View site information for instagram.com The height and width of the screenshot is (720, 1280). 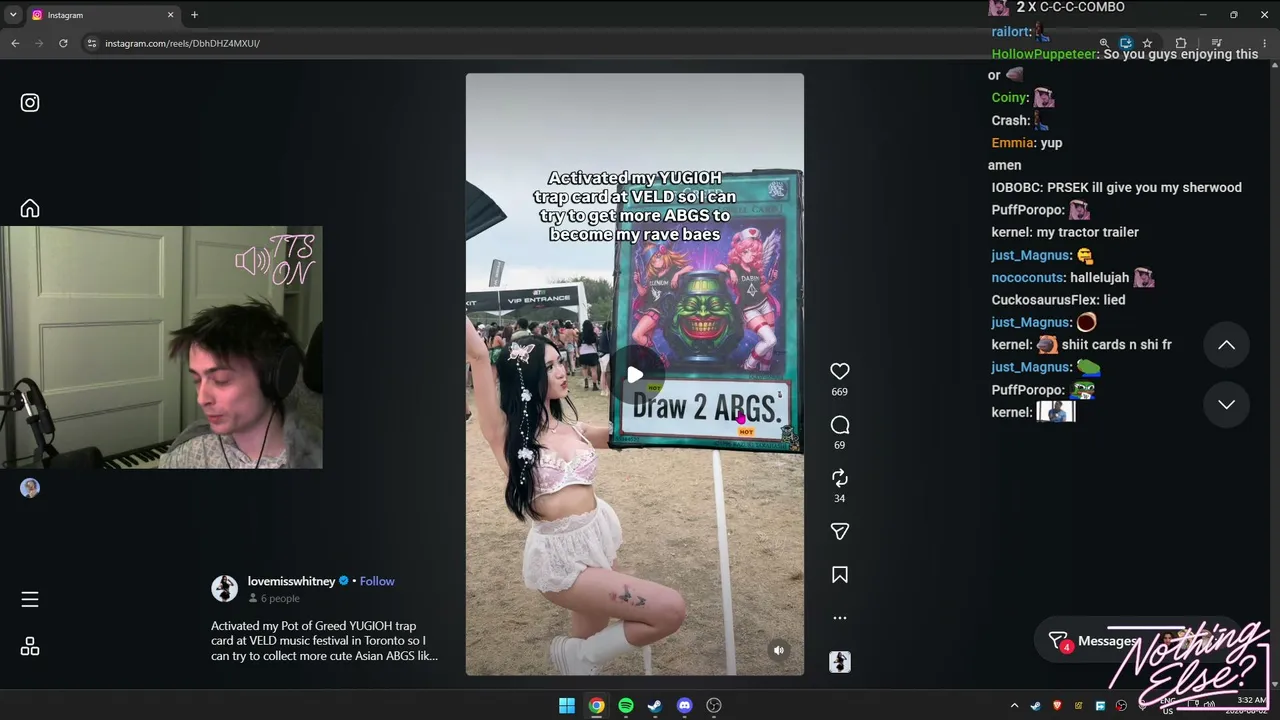(x=91, y=43)
